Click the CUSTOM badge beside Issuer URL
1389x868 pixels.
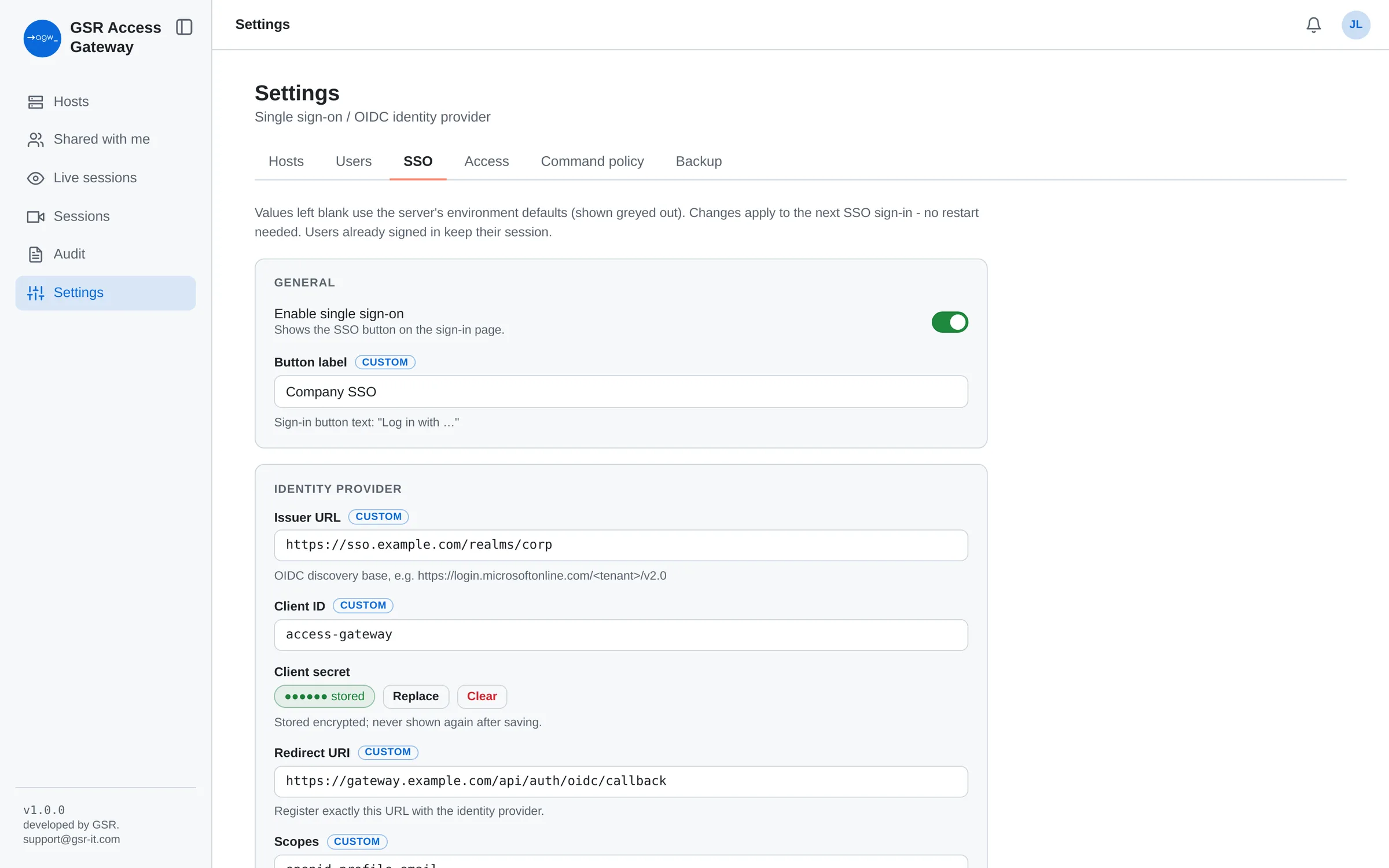point(379,517)
